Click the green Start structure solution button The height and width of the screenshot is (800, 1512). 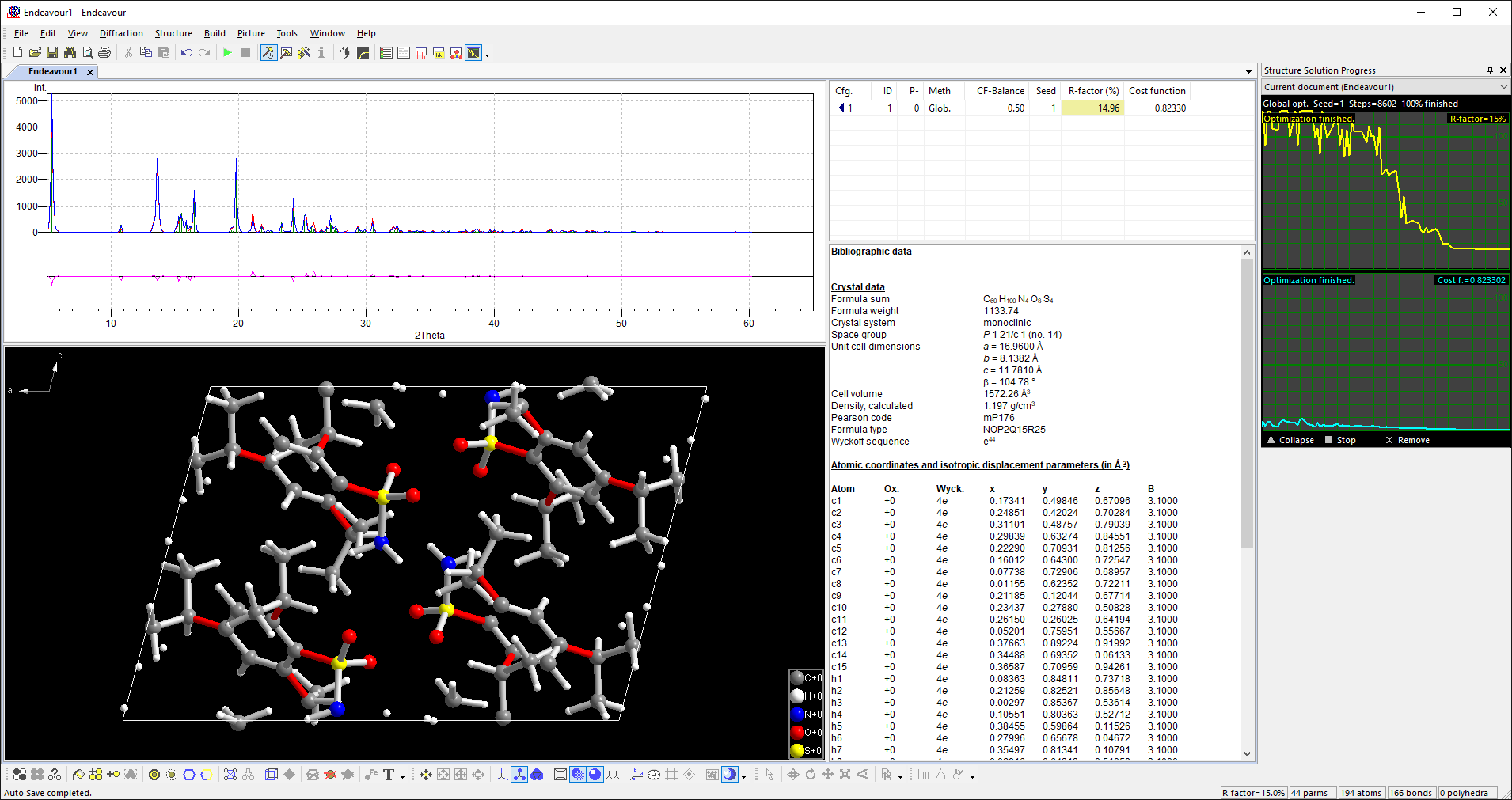click(228, 53)
